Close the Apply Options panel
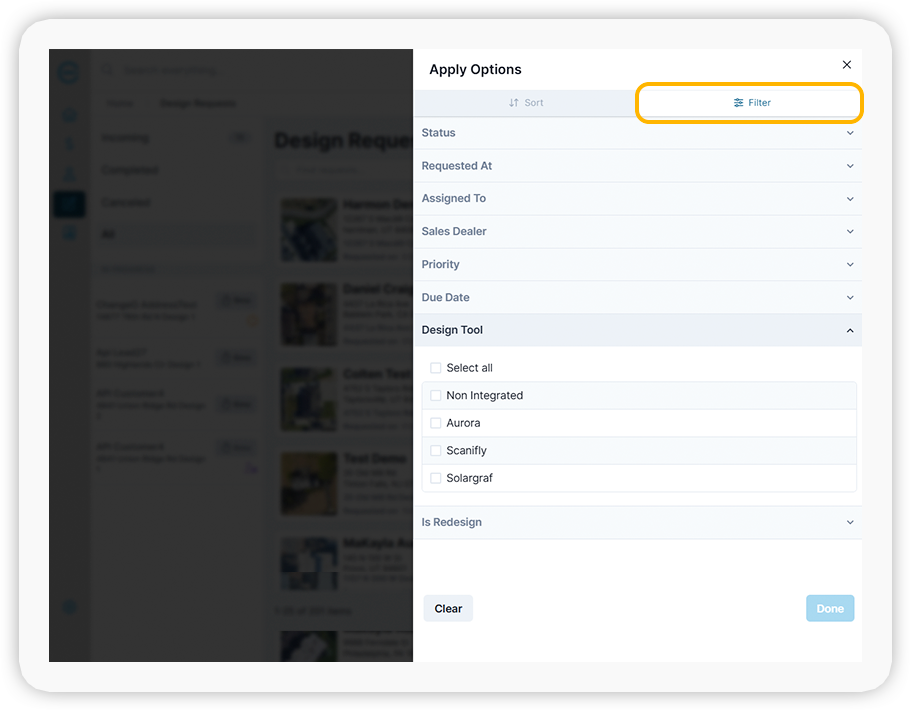The height and width of the screenshot is (710, 910). click(847, 64)
